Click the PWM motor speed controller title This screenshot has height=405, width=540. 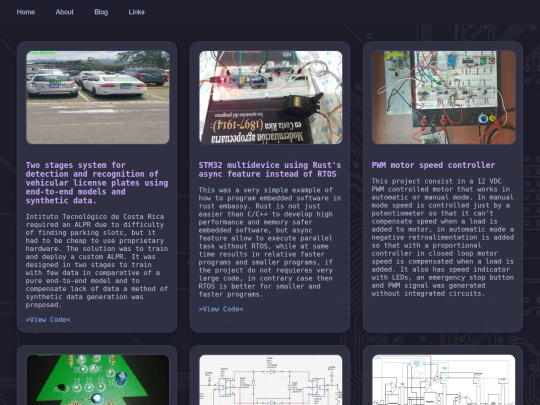[433, 165]
